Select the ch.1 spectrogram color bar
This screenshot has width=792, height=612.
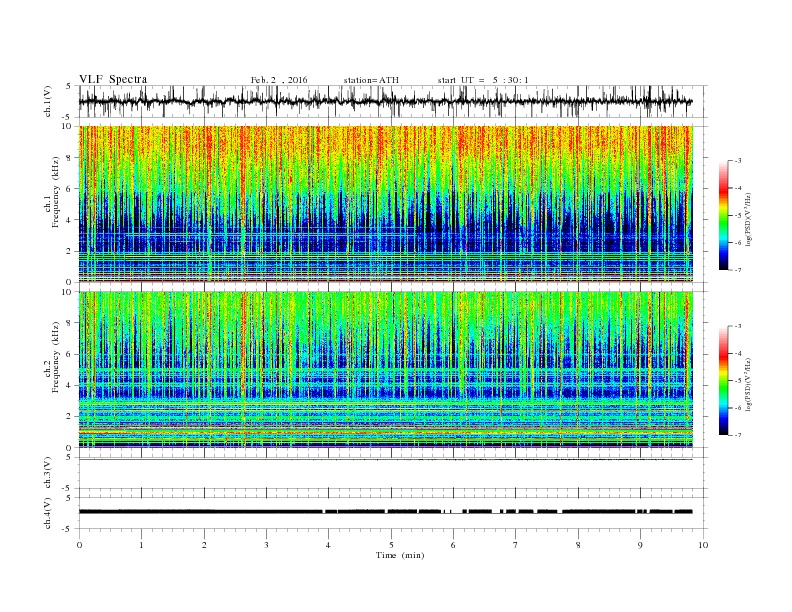point(723,216)
